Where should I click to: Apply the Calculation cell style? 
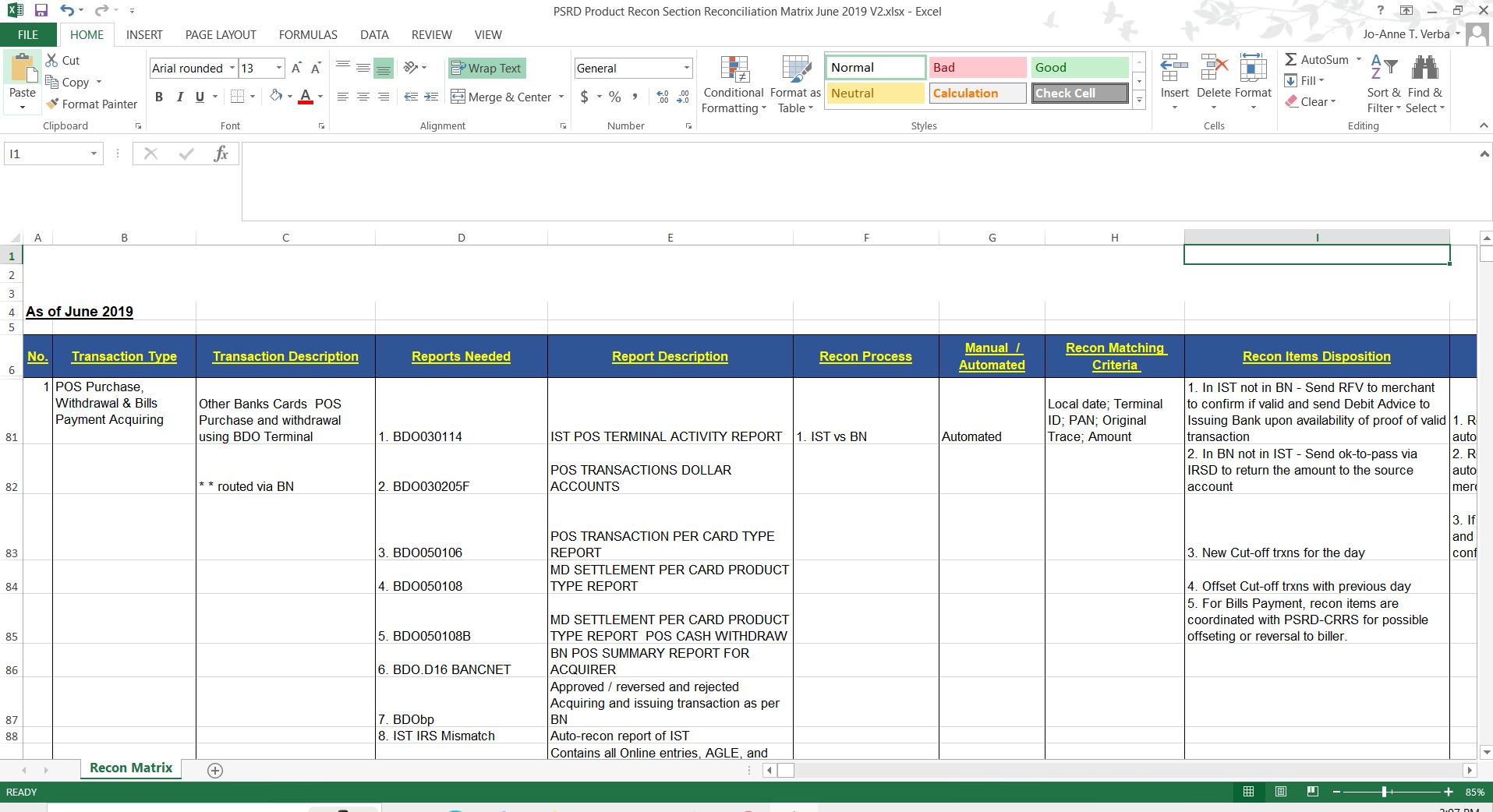point(978,94)
